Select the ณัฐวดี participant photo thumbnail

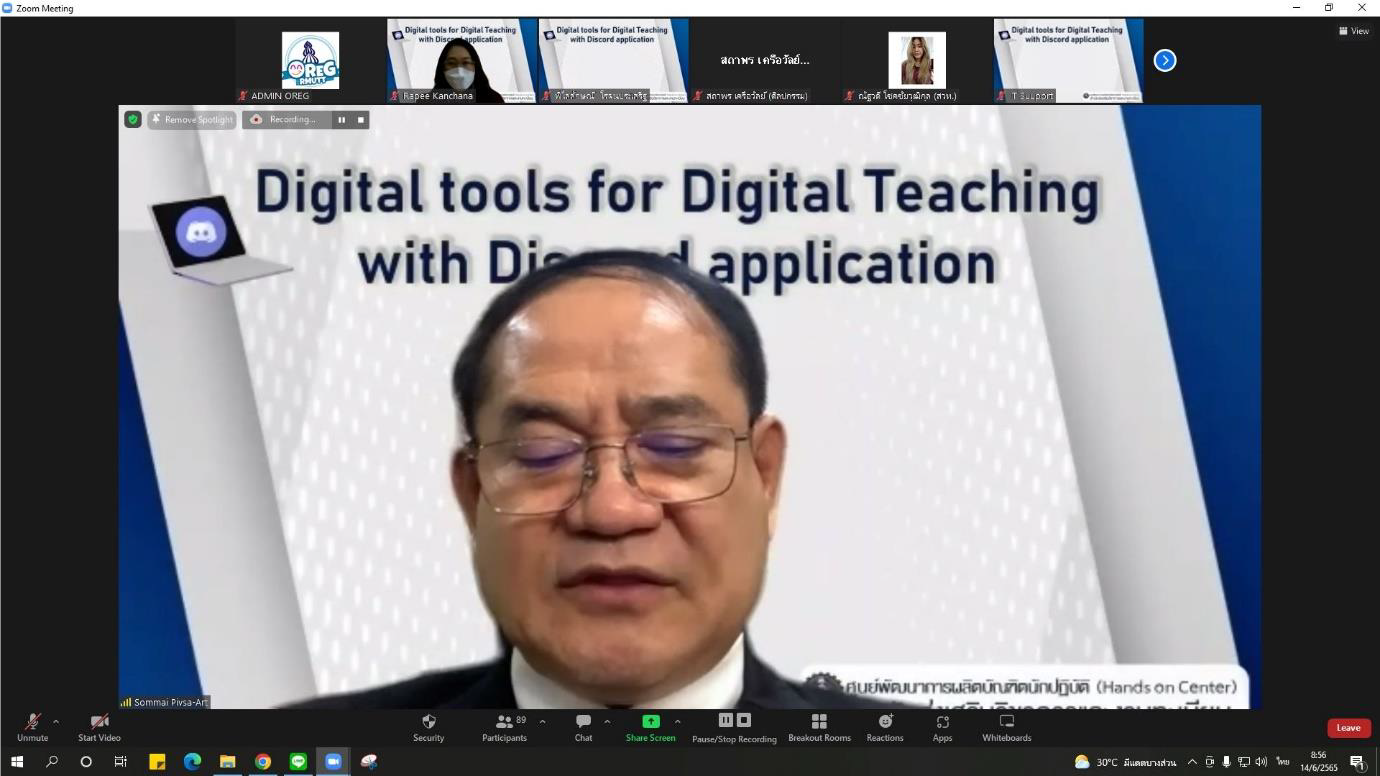(917, 60)
